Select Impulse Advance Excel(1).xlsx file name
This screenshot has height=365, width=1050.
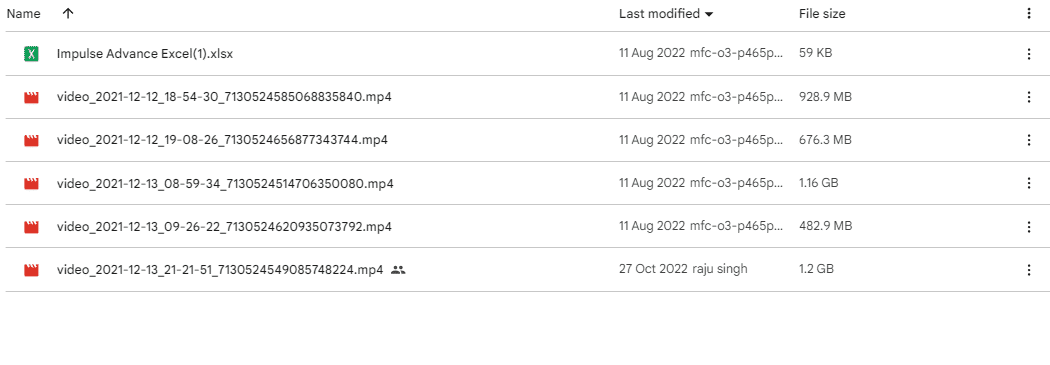click(x=145, y=54)
